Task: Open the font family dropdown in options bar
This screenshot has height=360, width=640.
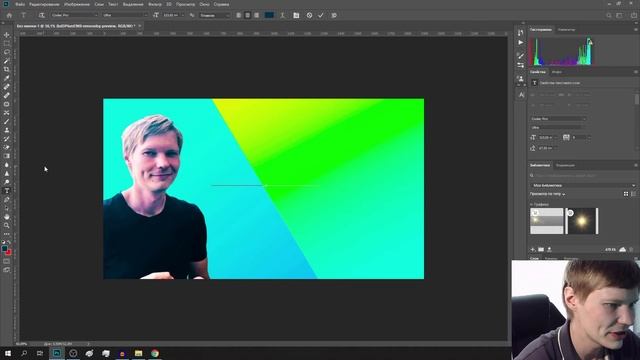Action: pyautogui.click(x=75, y=15)
